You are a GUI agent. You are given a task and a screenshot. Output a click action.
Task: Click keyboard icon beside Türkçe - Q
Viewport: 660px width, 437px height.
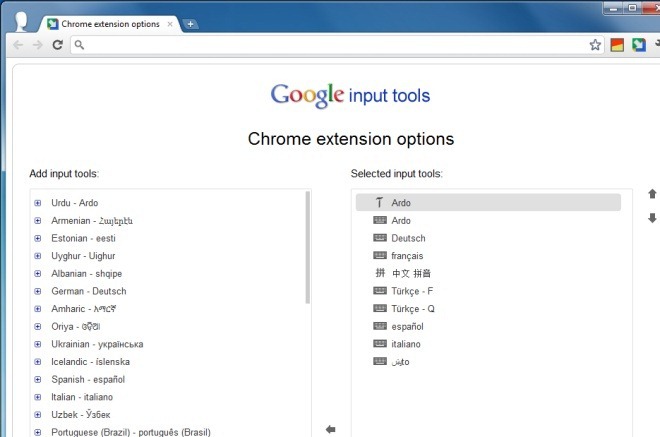pyautogui.click(x=380, y=309)
